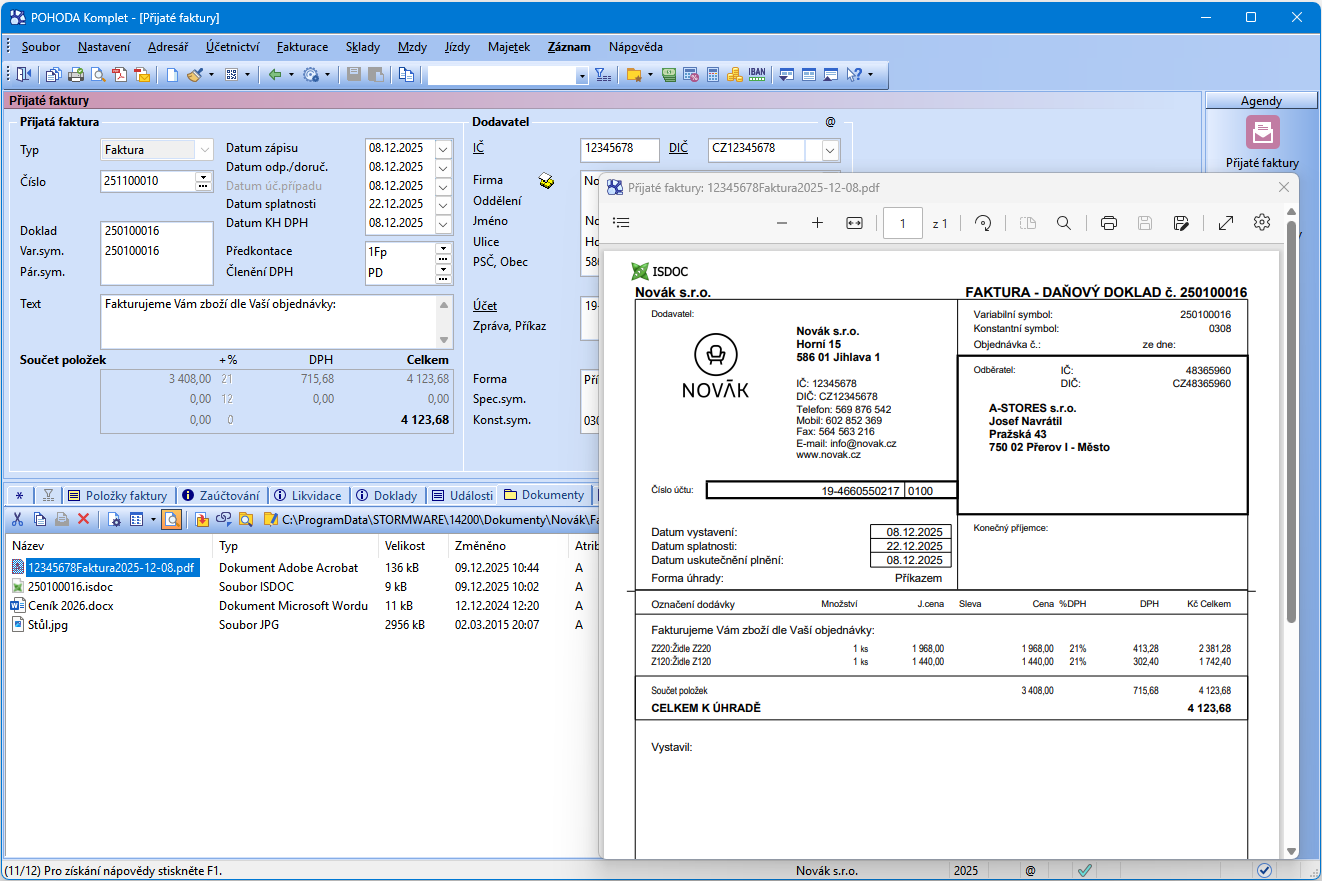
Task: Click the PDF search magnifier icon
Action: coord(1064,223)
